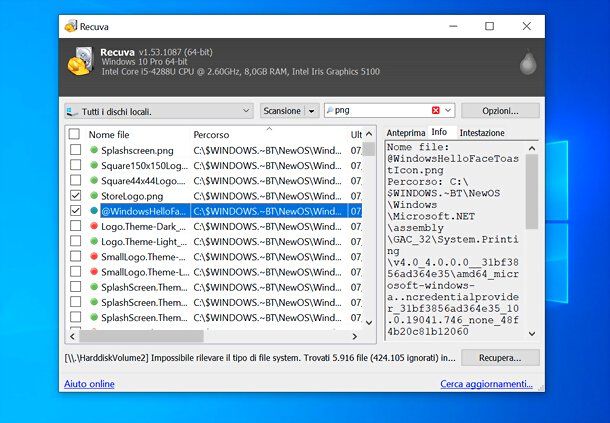The width and height of the screenshot is (610, 423).
Task: Click the Recupera button
Action: click(x=500, y=358)
